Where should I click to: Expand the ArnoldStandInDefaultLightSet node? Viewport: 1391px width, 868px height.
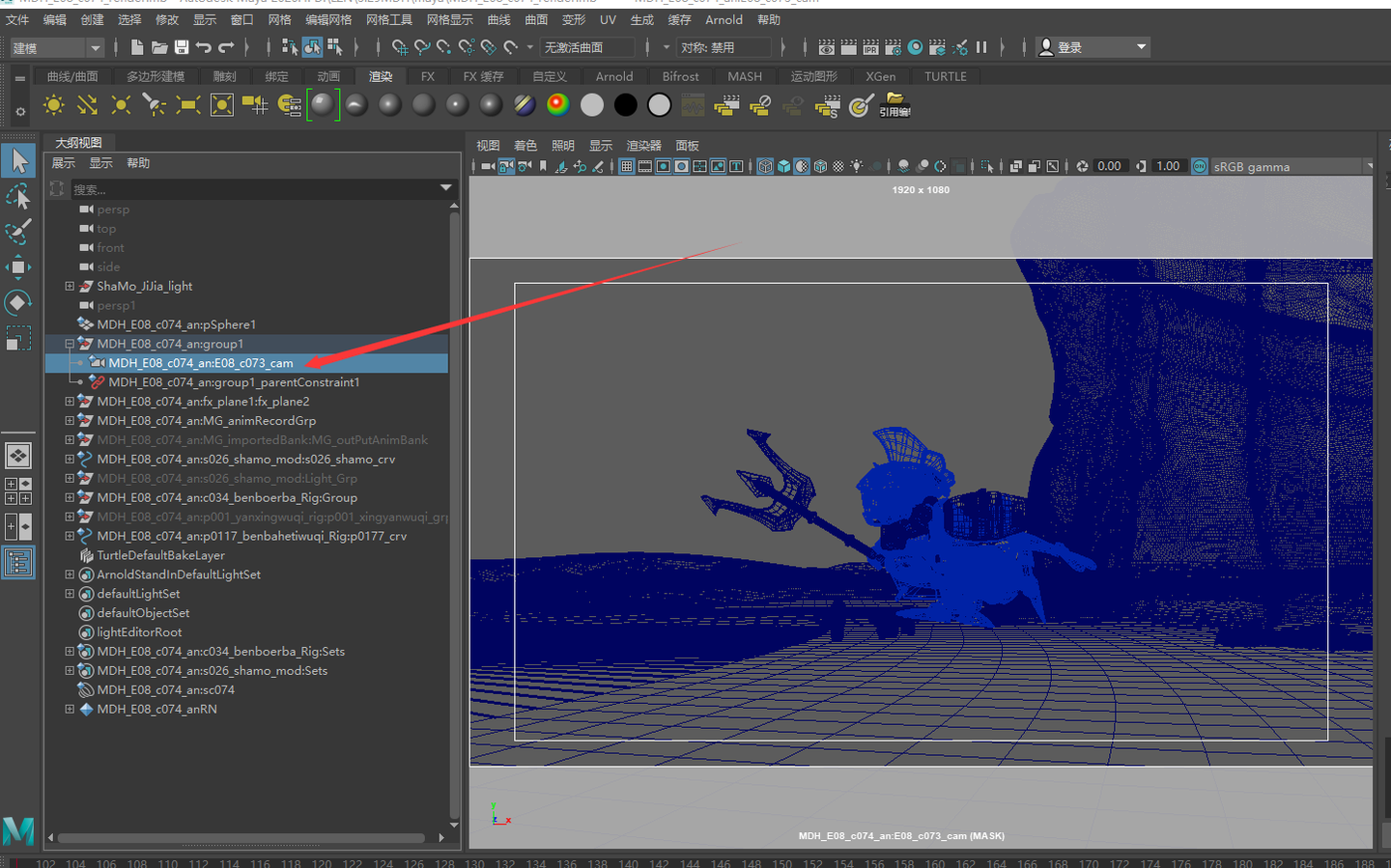pyautogui.click(x=70, y=574)
